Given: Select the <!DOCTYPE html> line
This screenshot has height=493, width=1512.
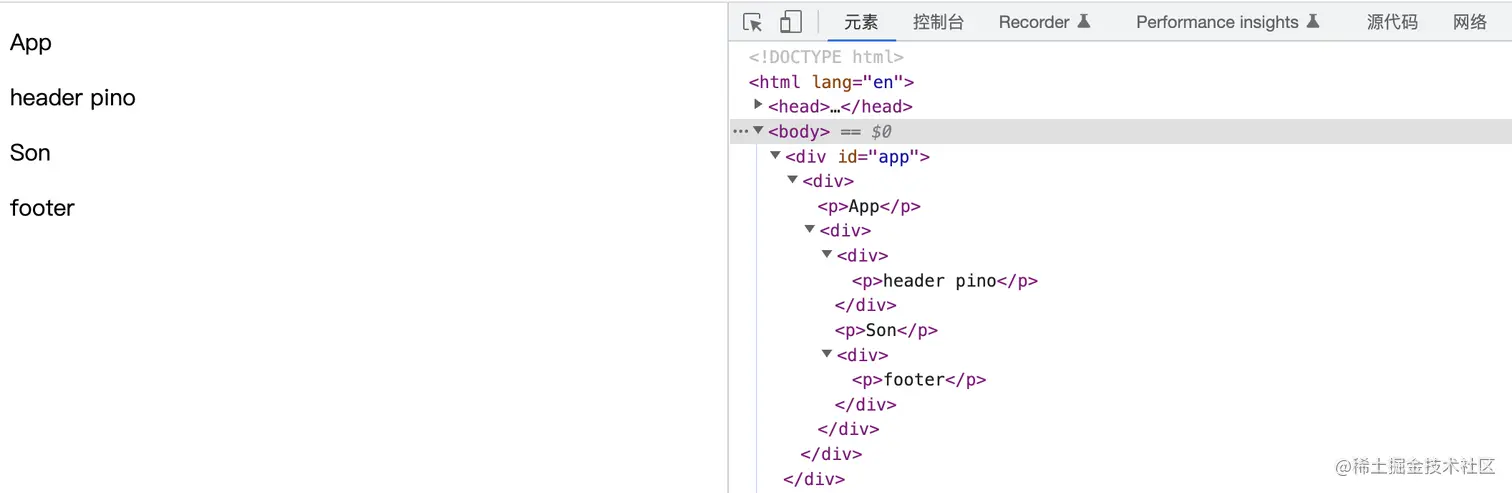Looking at the screenshot, I should coord(826,57).
